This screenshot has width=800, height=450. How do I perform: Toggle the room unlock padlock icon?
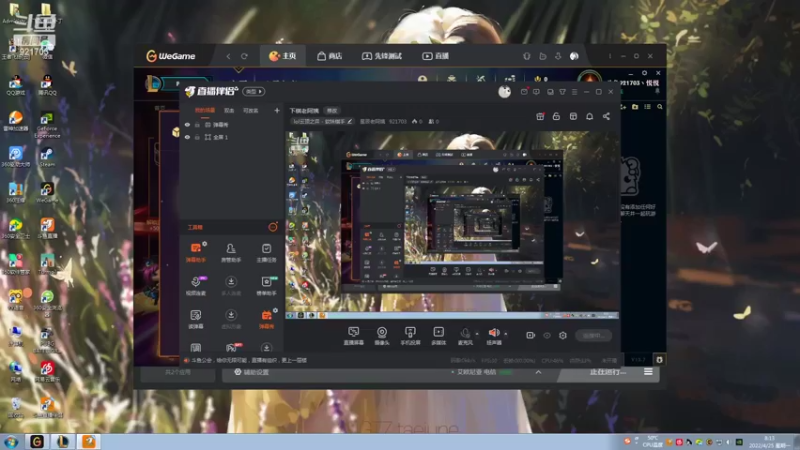pos(556,116)
